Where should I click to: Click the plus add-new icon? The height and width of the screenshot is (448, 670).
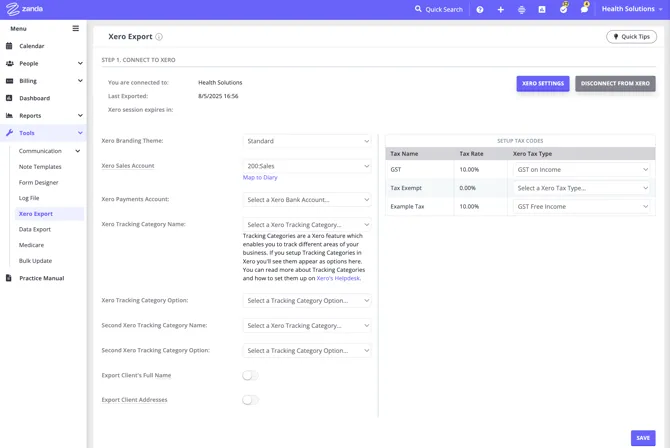tap(501, 9)
